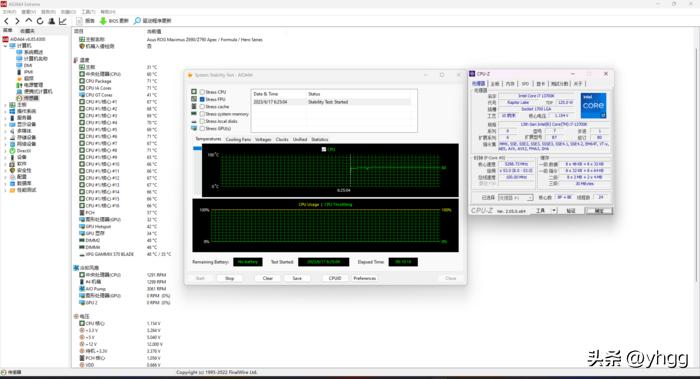Click the monitor icon beside Stress GPU(s)
This screenshot has height=379, width=700.
click(x=194, y=129)
